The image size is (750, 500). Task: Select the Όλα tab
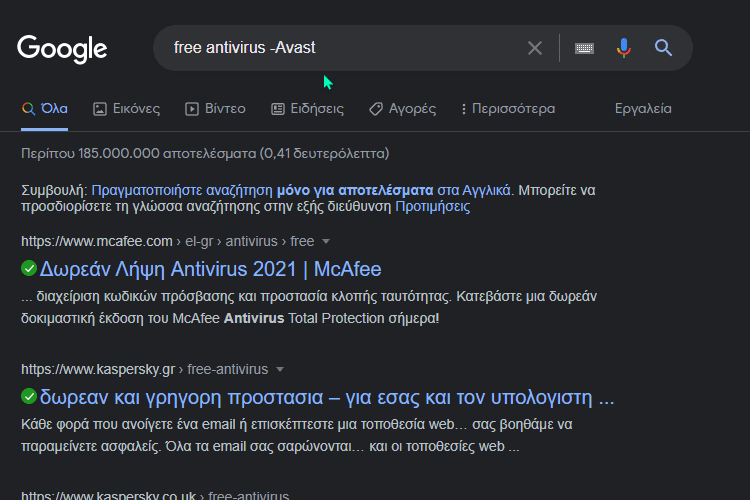coord(44,109)
